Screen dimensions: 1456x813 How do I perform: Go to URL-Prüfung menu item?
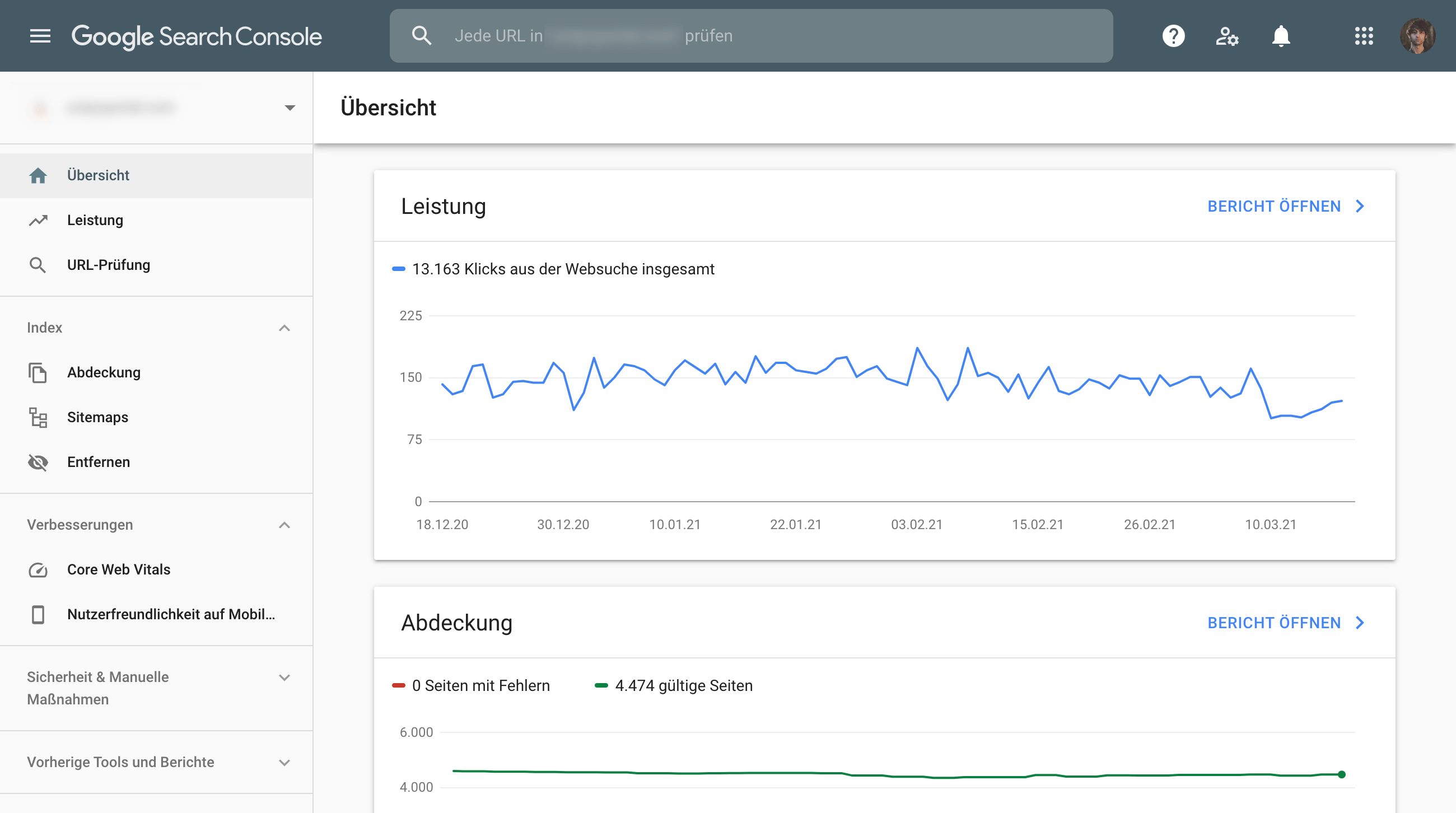pyautogui.click(x=109, y=265)
